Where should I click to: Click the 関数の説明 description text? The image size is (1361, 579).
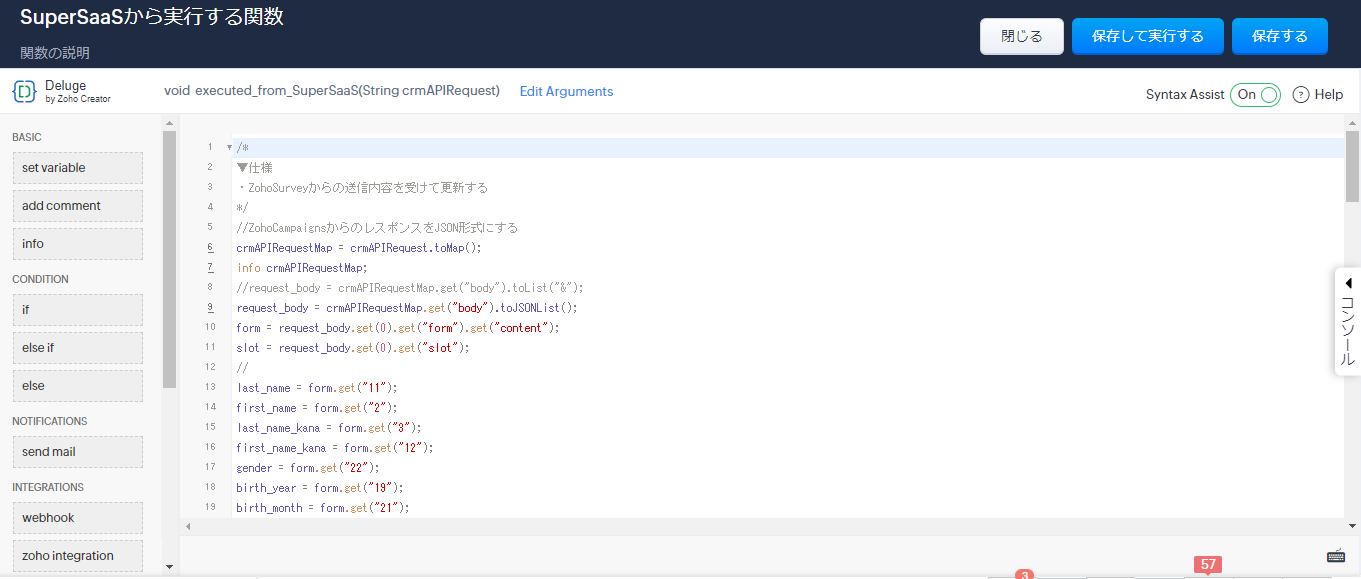55,52
